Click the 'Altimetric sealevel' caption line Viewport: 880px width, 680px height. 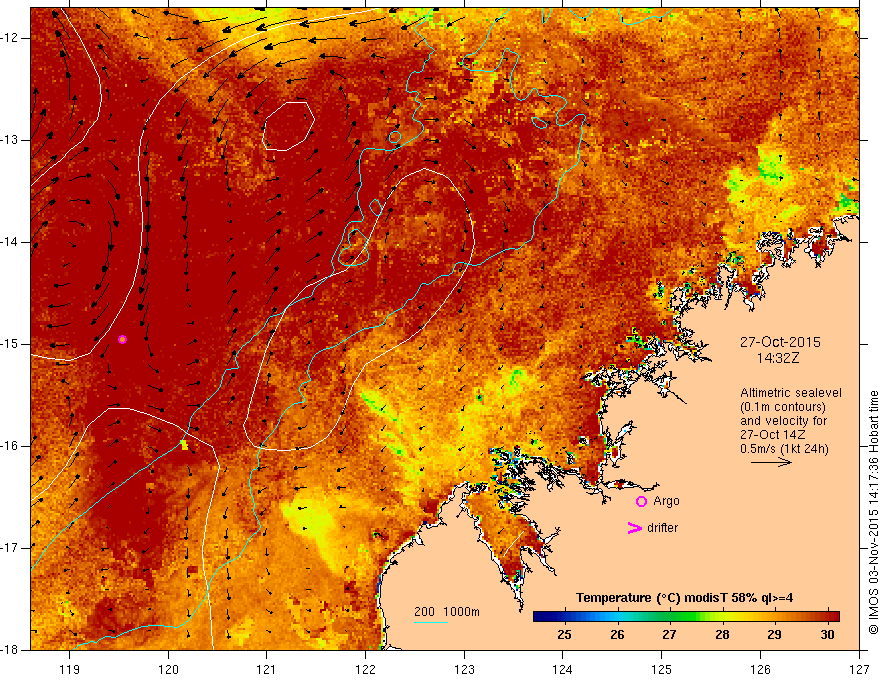[x=791, y=393]
